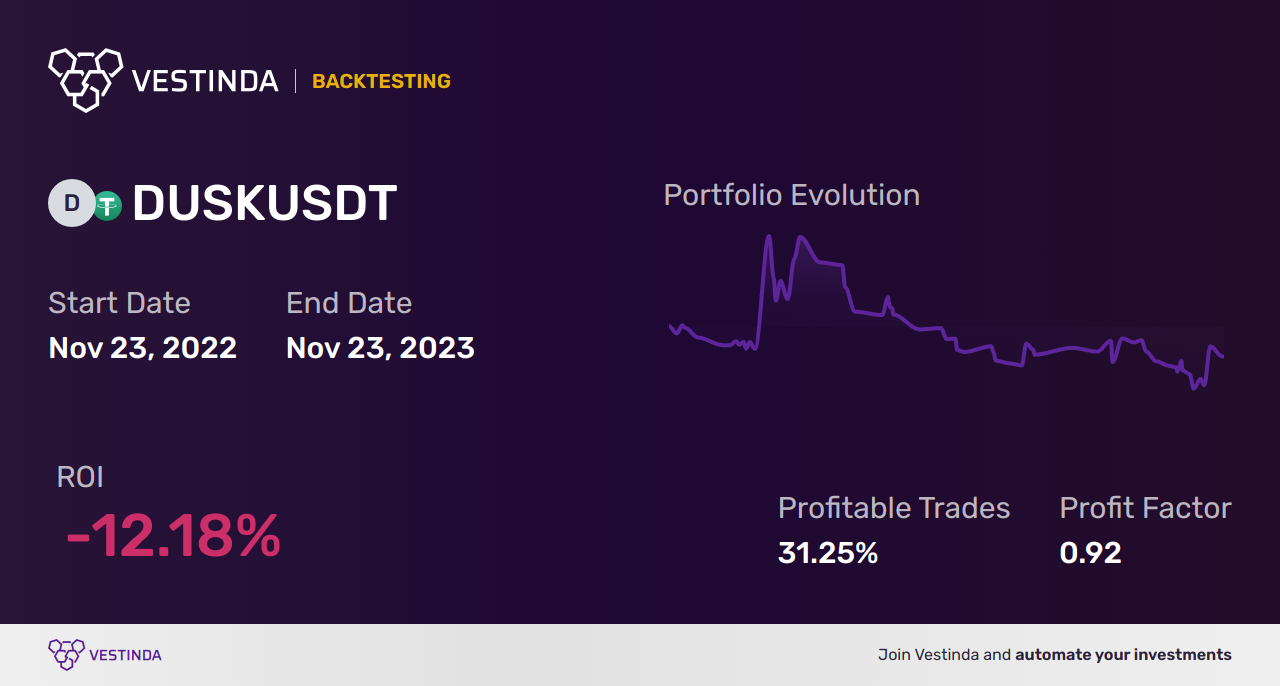The height and width of the screenshot is (686, 1280).
Task: Click the End Date label
Action: click(x=349, y=303)
